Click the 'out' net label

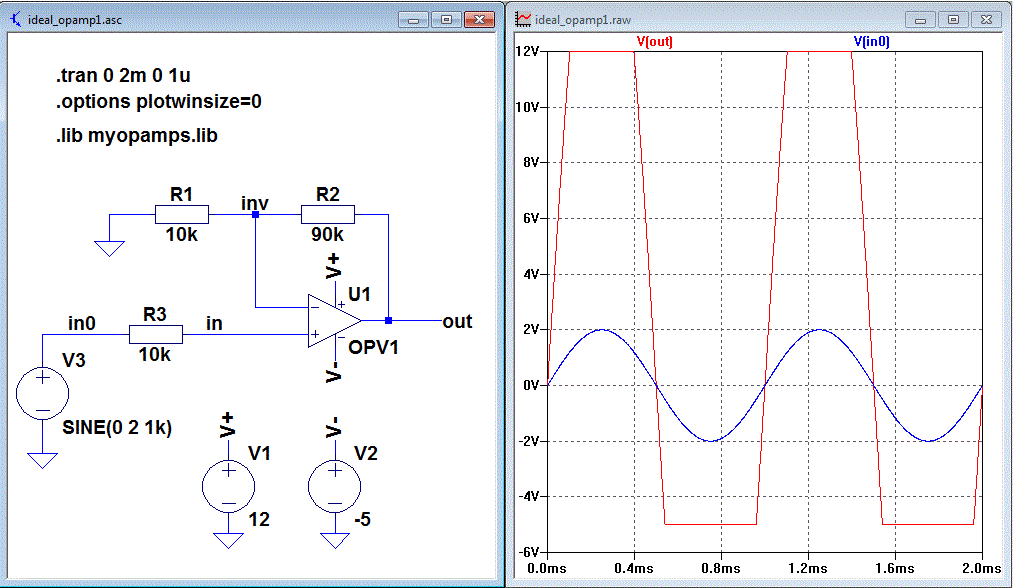click(457, 321)
